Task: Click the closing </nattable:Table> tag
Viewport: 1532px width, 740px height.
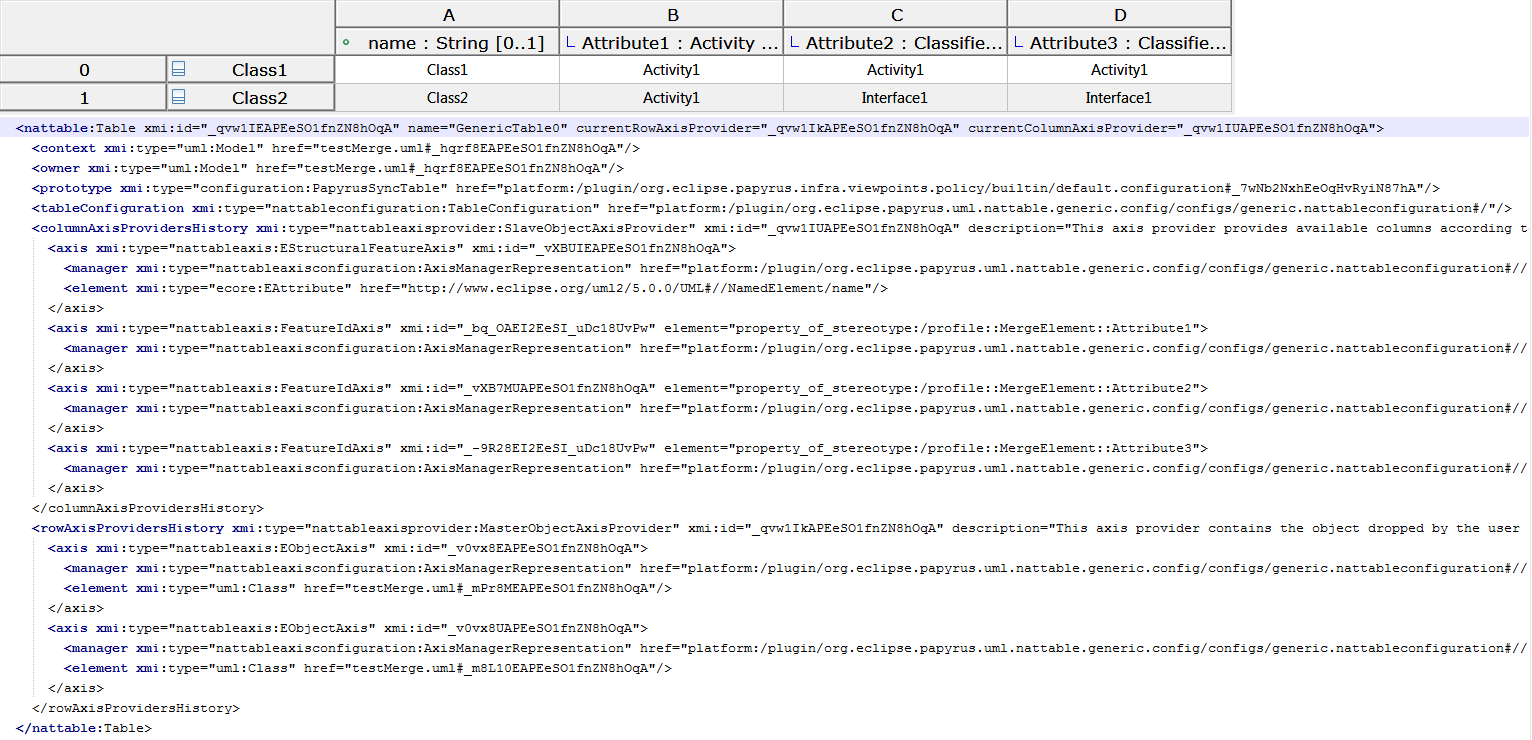Action: (84, 728)
